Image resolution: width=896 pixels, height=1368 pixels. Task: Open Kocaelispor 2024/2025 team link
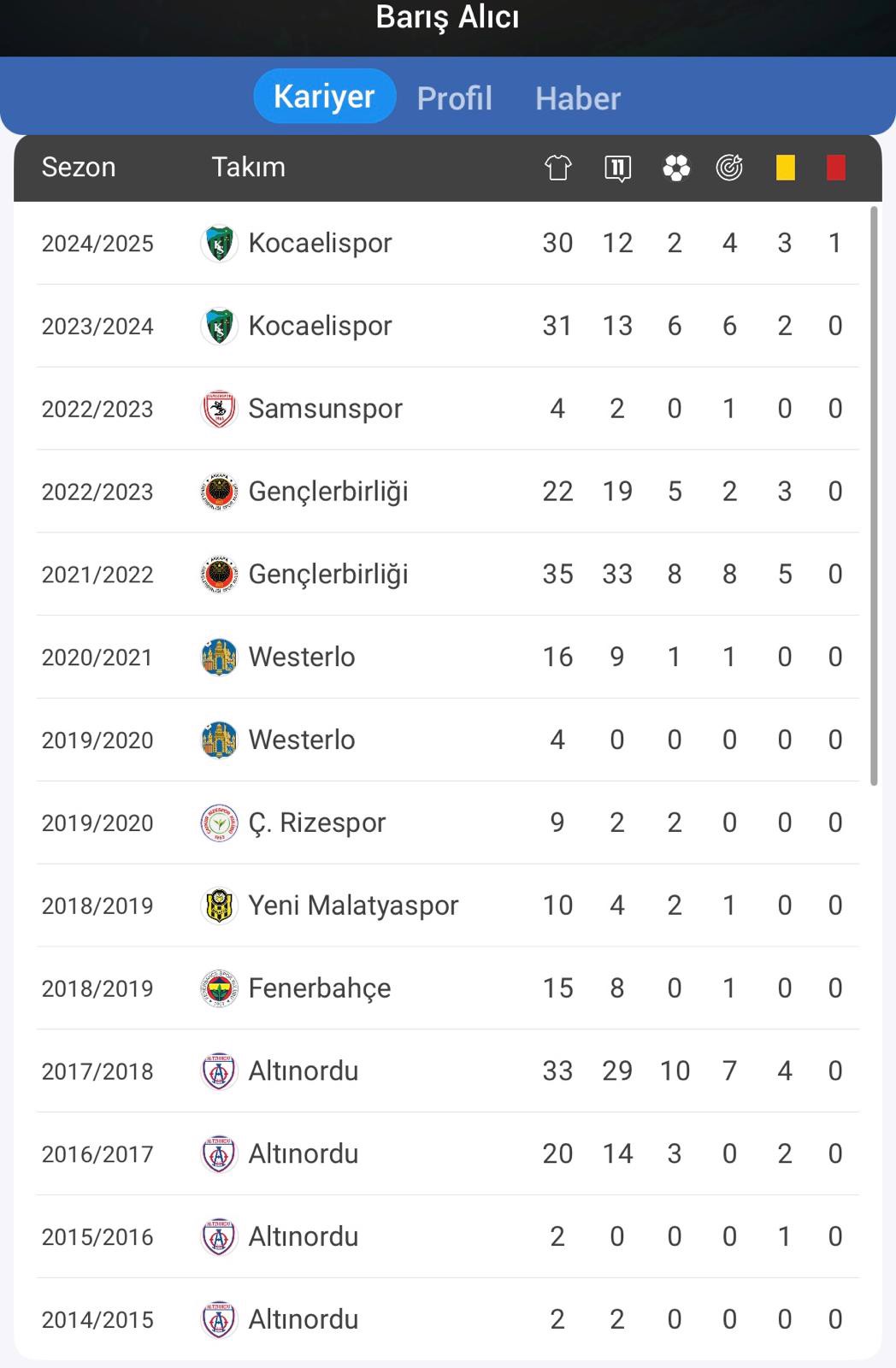pyautogui.click(x=320, y=243)
